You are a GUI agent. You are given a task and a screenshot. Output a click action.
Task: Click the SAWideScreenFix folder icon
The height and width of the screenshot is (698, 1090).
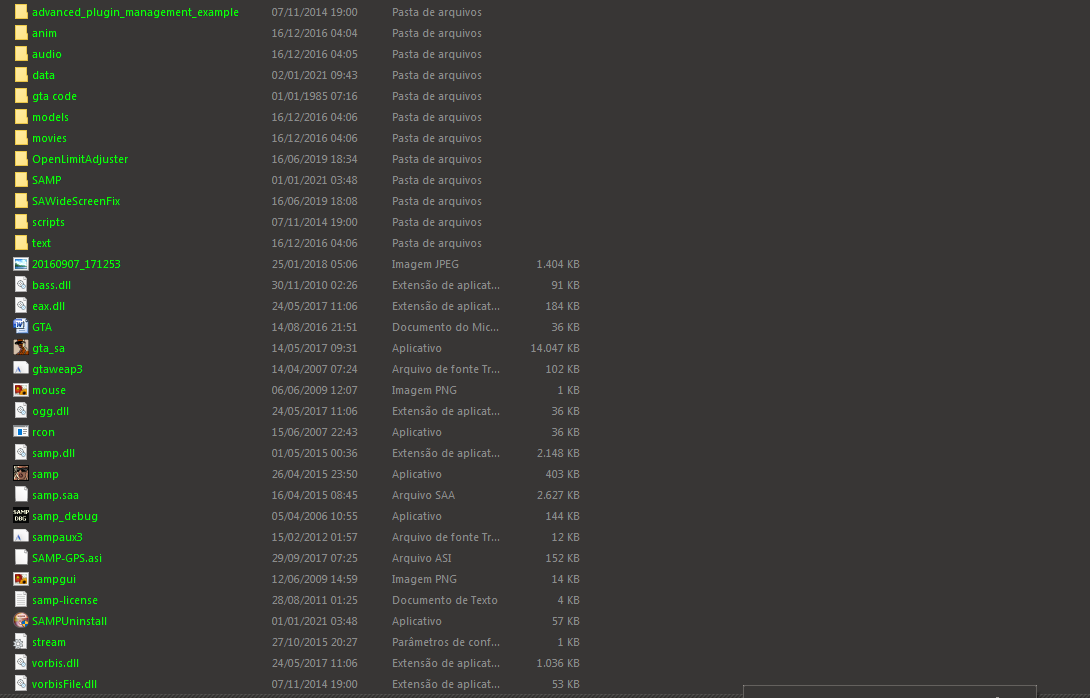21,201
